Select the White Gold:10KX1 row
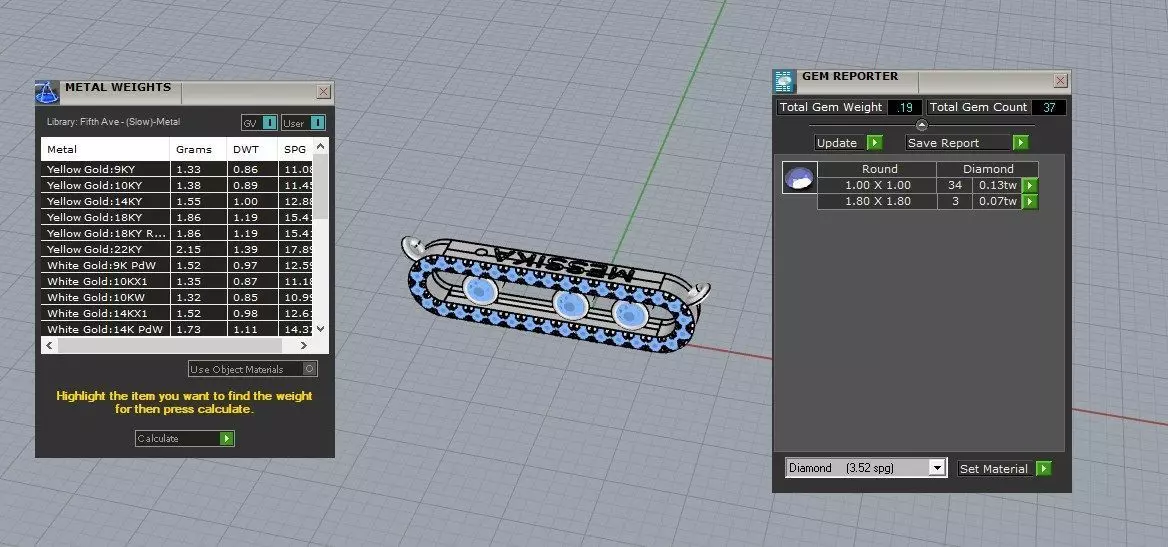Image resolution: width=1168 pixels, height=547 pixels. pos(177,282)
